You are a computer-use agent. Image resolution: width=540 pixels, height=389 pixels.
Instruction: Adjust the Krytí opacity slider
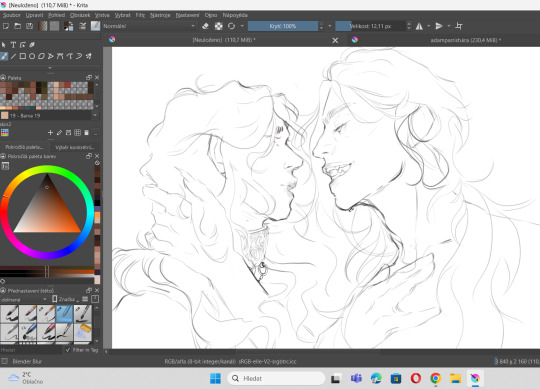click(x=283, y=26)
